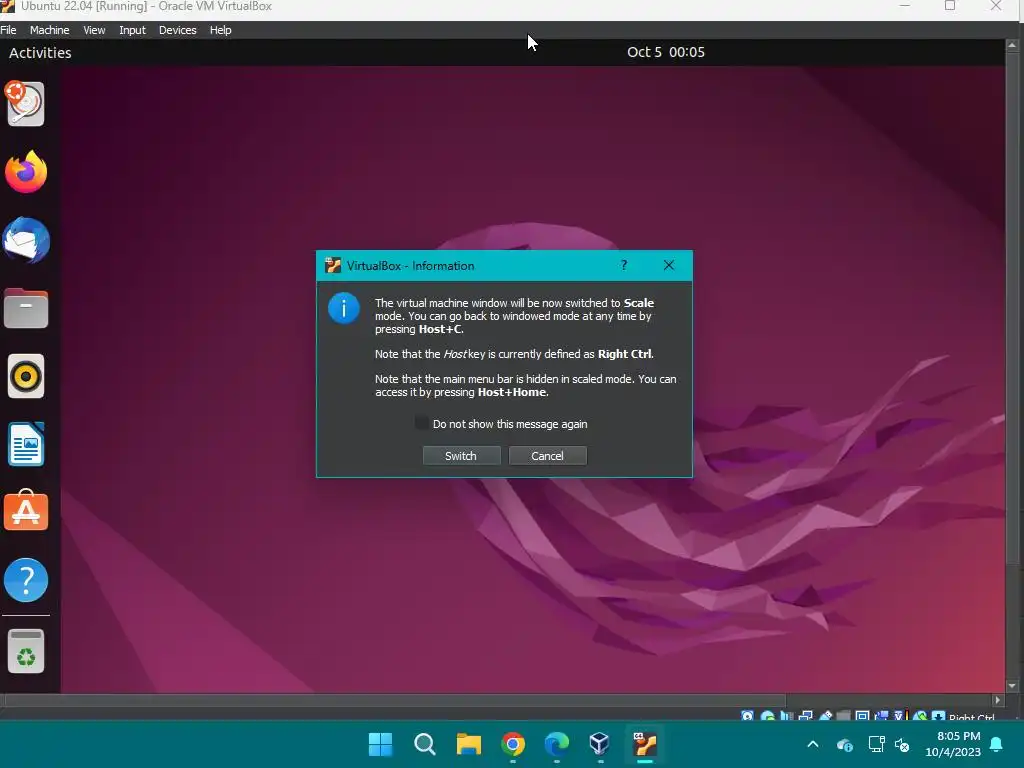The width and height of the screenshot is (1024, 768).
Task: Open Microsoft Edge from the taskbar
Action: [x=556, y=743]
